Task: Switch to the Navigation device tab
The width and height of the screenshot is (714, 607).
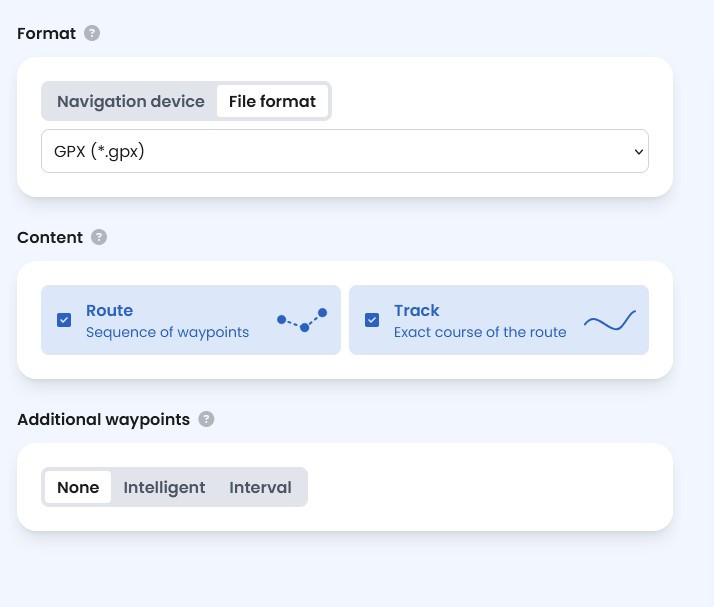Action: pos(131,102)
